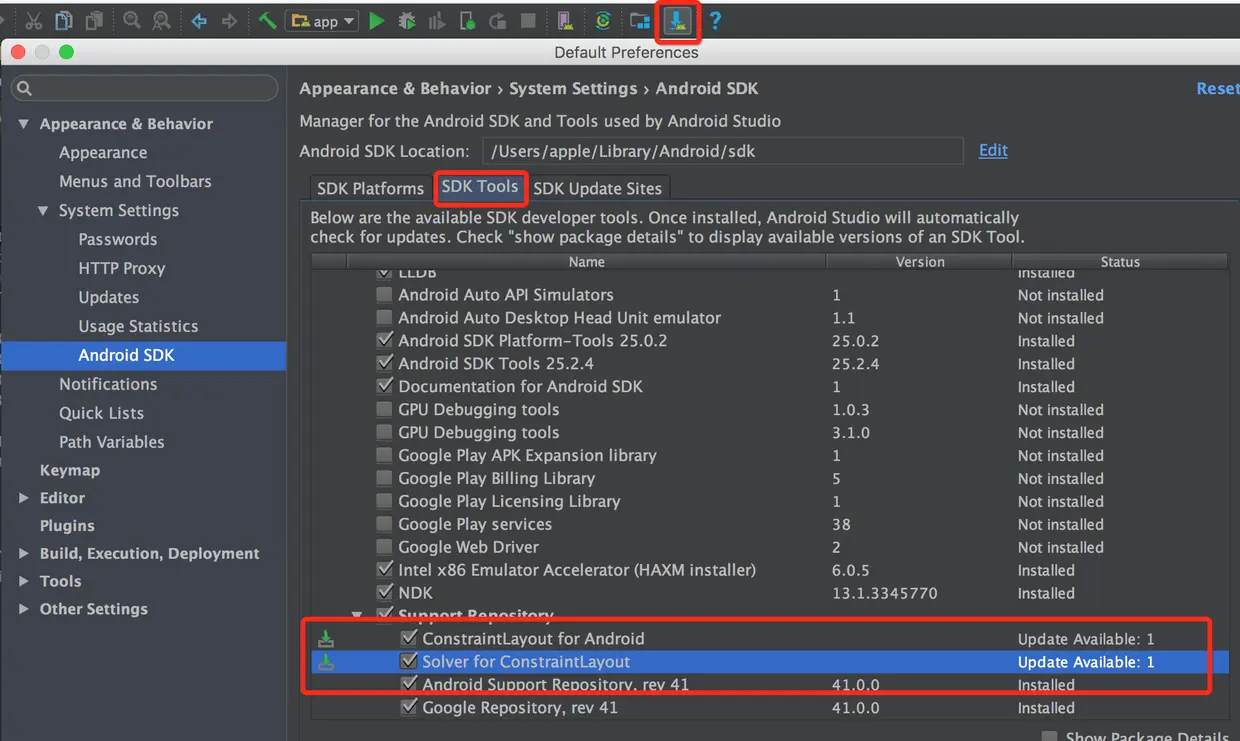Click the gray Stop square icon
The height and width of the screenshot is (741, 1240).
pos(528,21)
